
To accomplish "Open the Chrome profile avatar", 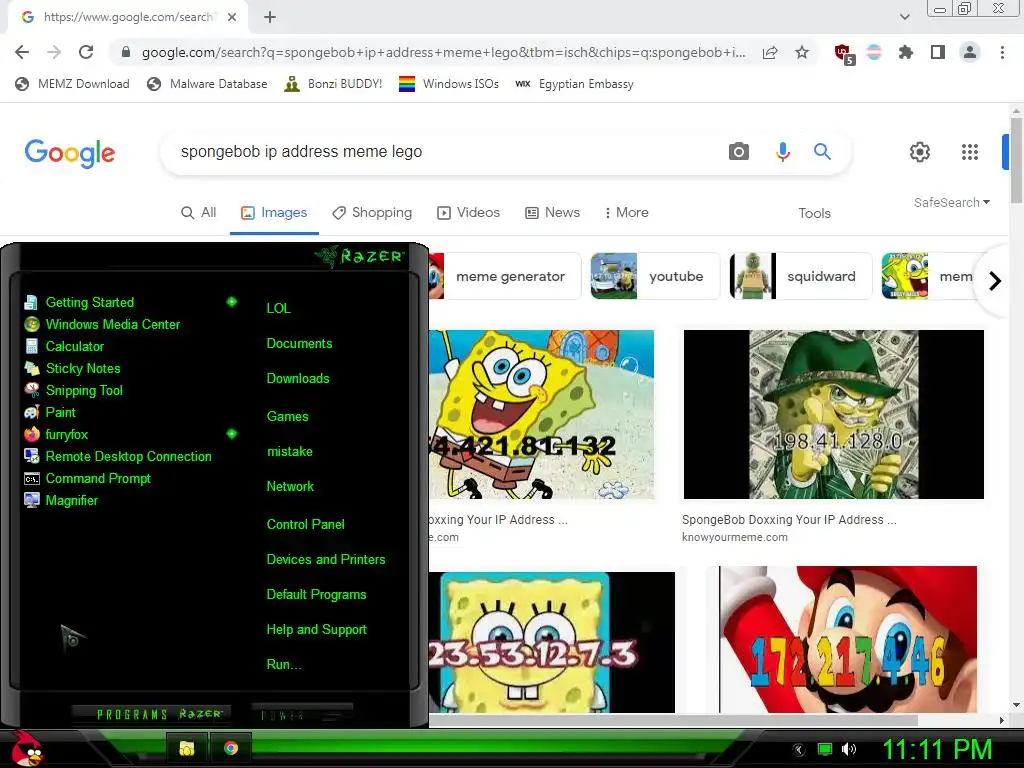I will click(x=970, y=52).
